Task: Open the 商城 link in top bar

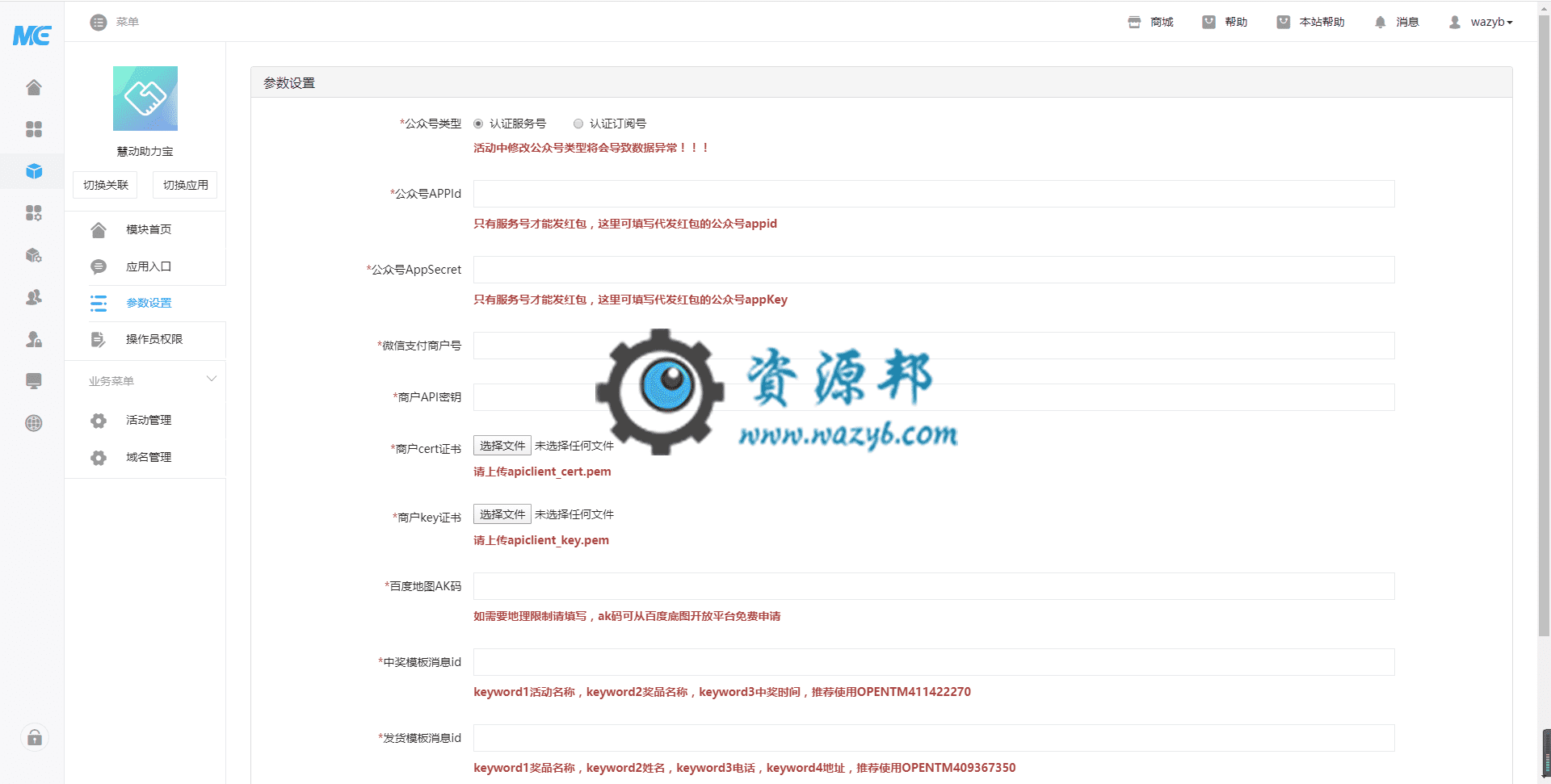Action: tap(1162, 23)
